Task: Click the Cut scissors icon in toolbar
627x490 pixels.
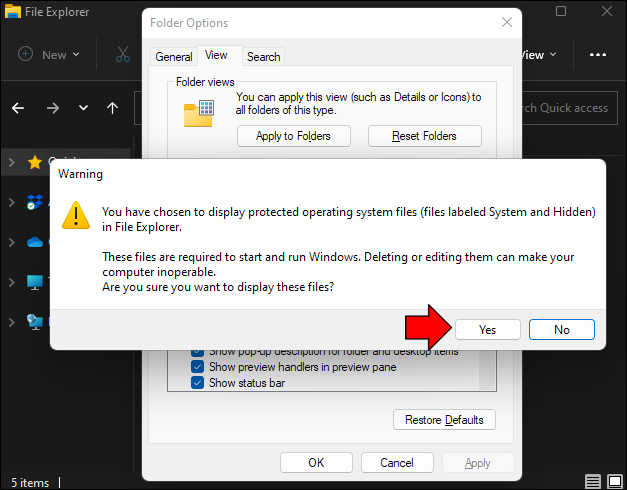Action: pos(123,54)
